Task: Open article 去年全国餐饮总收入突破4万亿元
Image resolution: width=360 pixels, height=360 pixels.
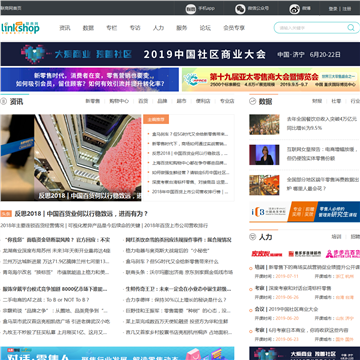Action: [x=322, y=123]
